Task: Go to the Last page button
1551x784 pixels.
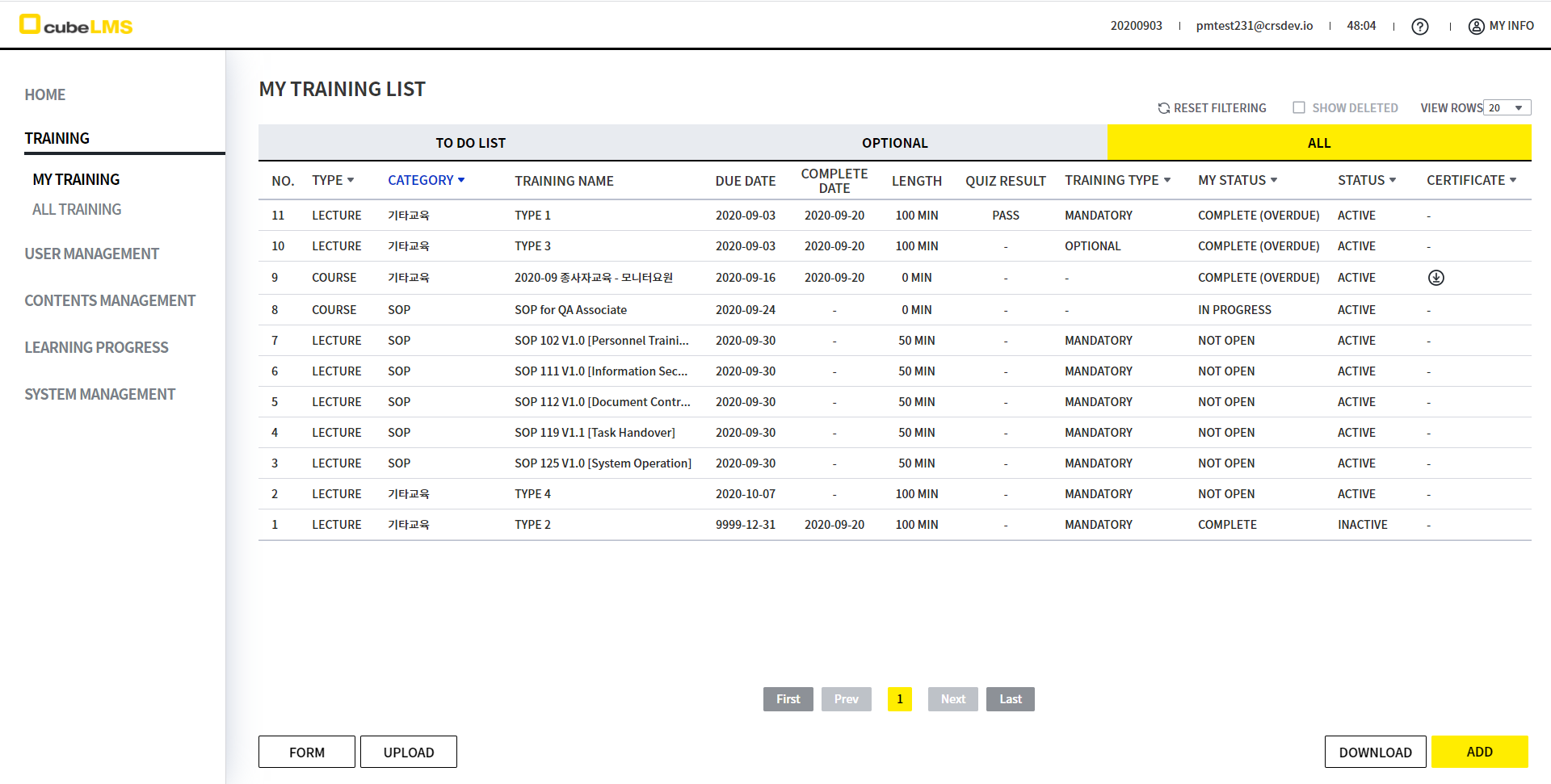Action: pyautogui.click(x=1010, y=699)
